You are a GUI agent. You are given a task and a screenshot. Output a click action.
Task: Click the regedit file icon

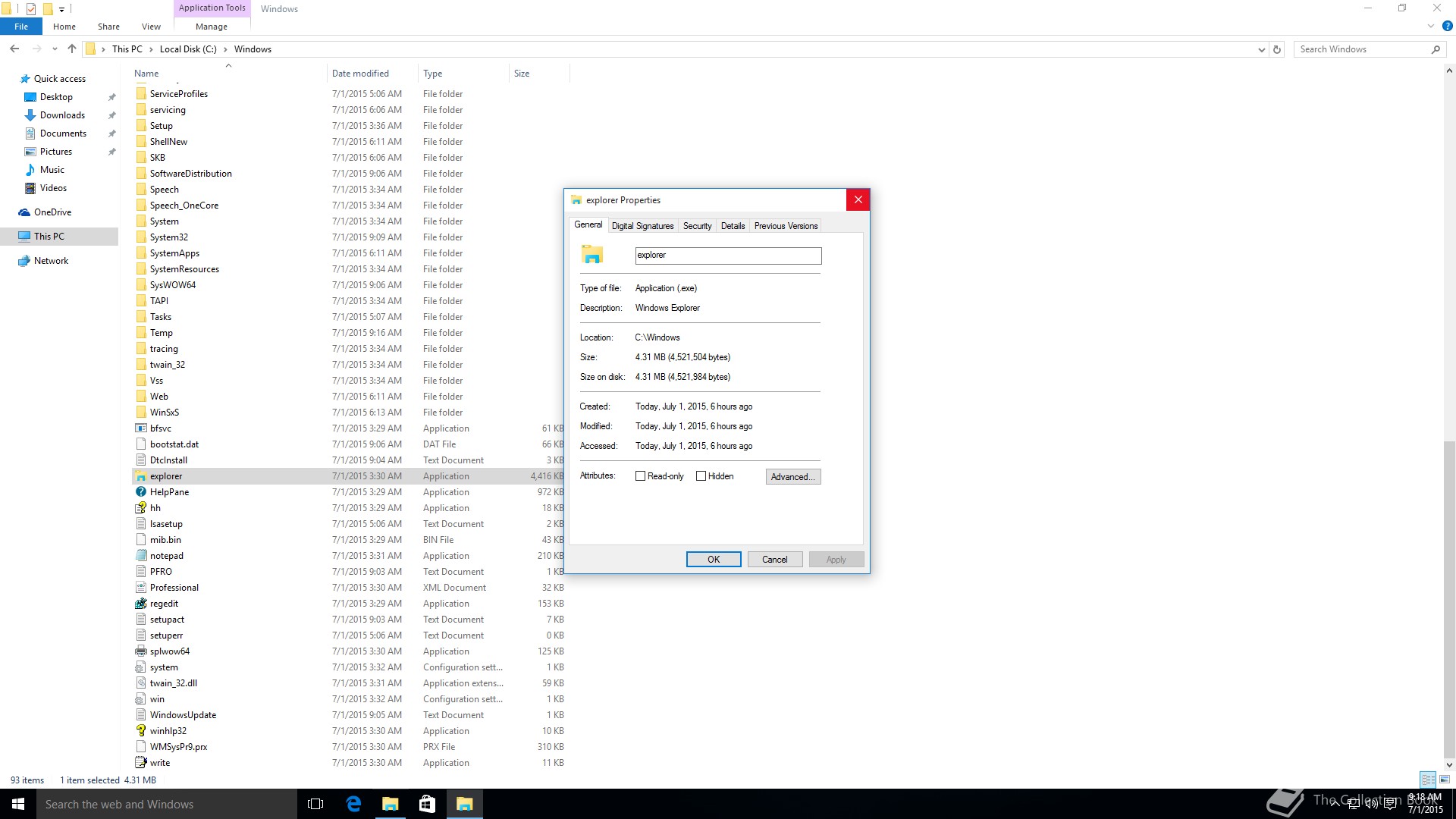click(140, 604)
